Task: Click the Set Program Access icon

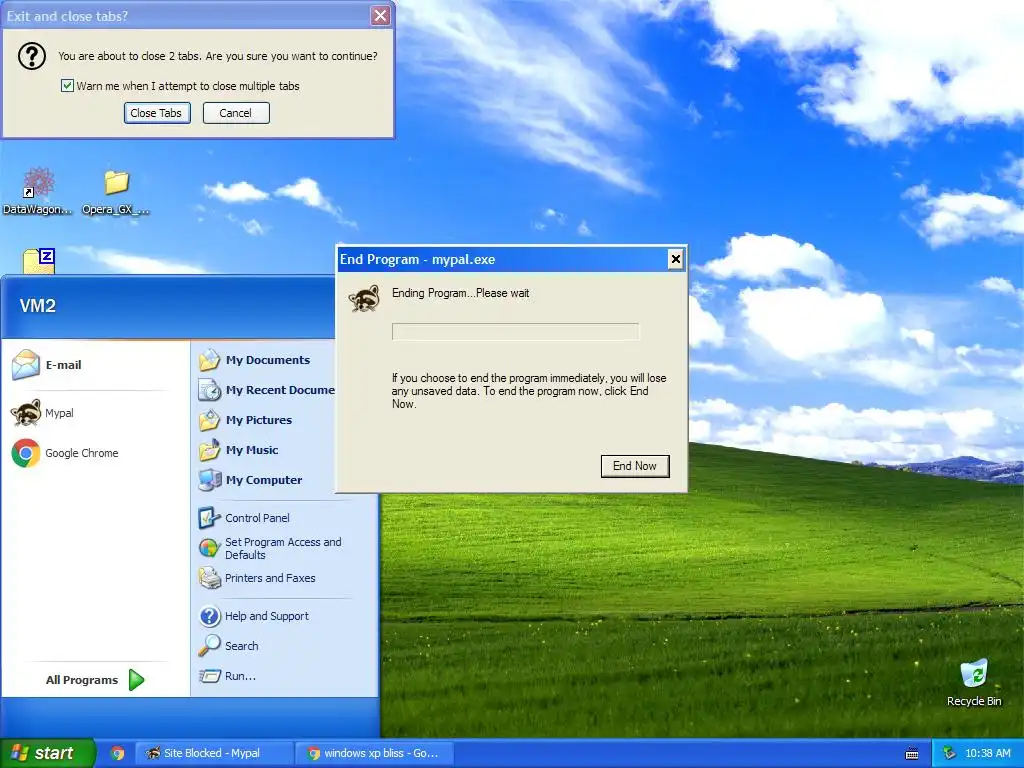Action: click(x=209, y=548)
